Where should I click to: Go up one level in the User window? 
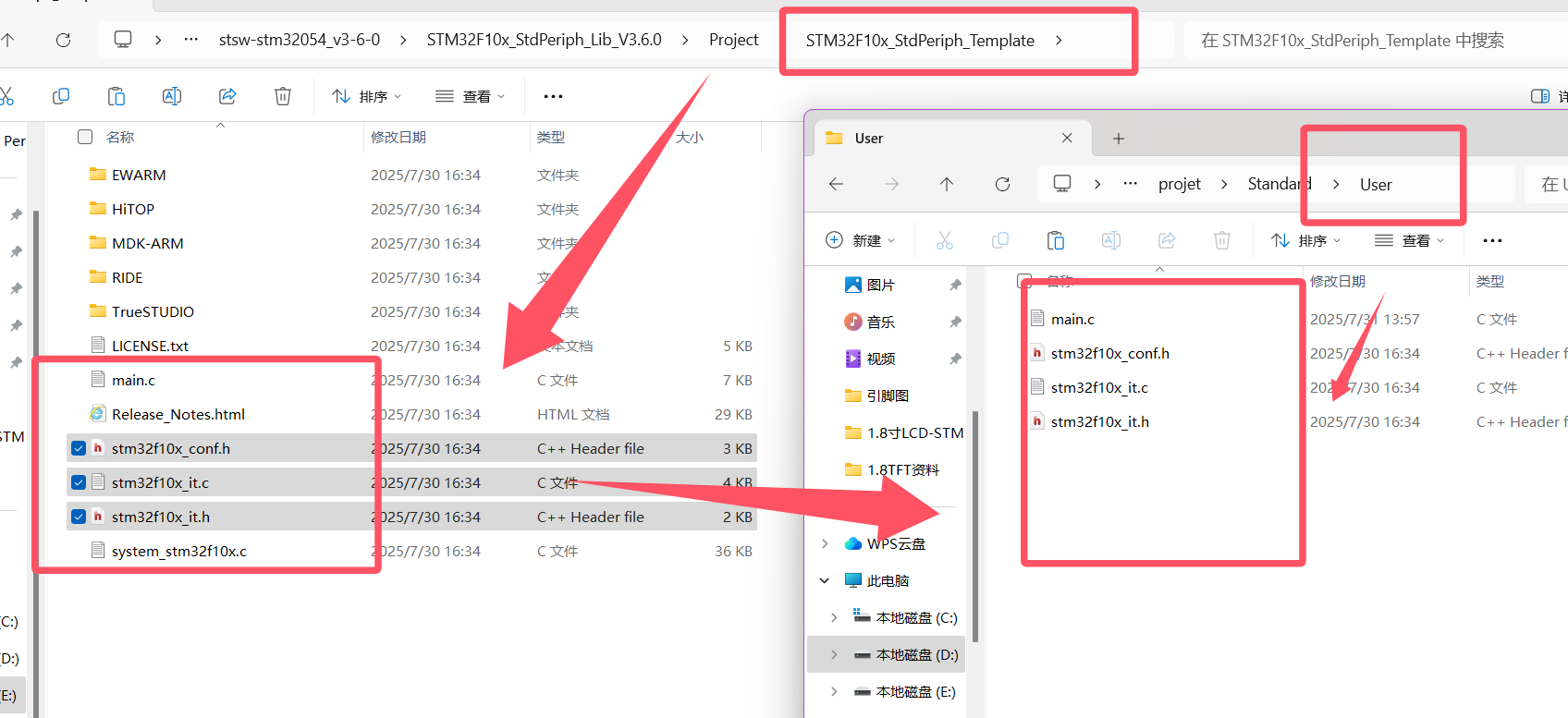coord(947,184)
